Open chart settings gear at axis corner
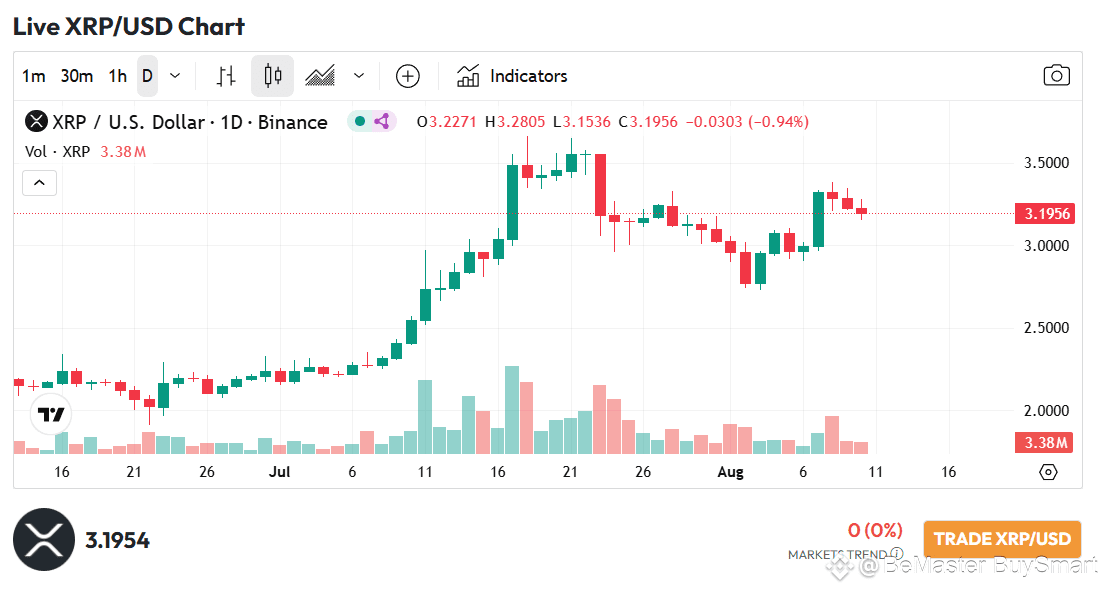The height and width of the screenshot is (592, 1105). (x=1049, y=472)
